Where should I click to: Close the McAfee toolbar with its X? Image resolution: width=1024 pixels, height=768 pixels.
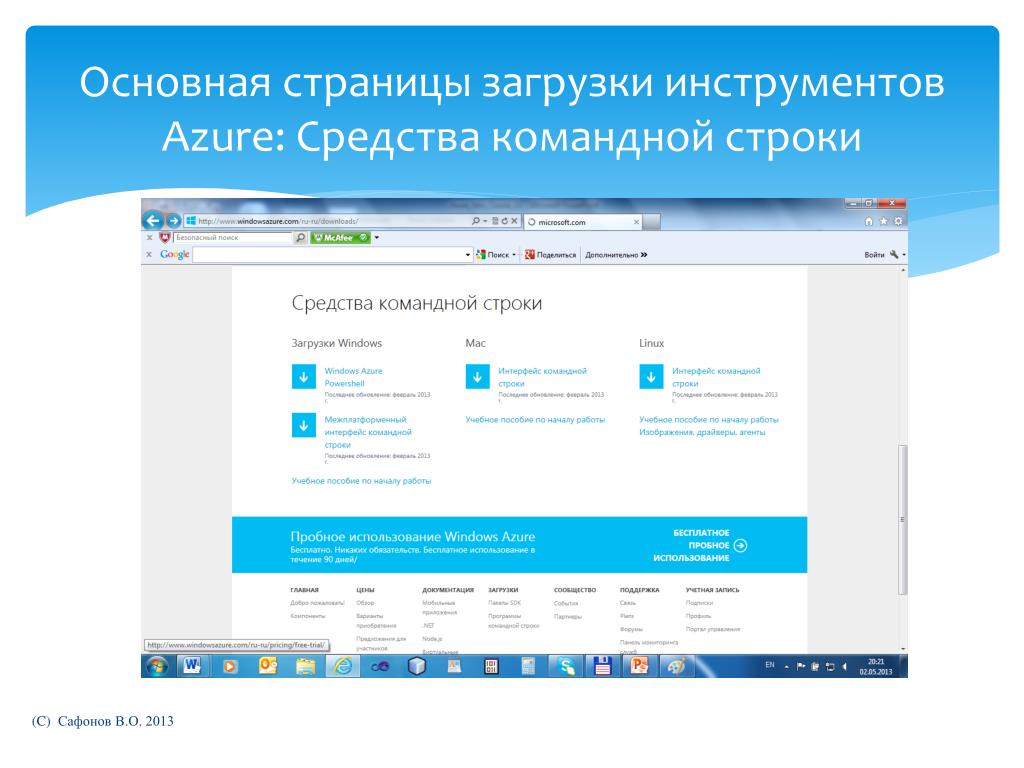[x=150, y=238]
